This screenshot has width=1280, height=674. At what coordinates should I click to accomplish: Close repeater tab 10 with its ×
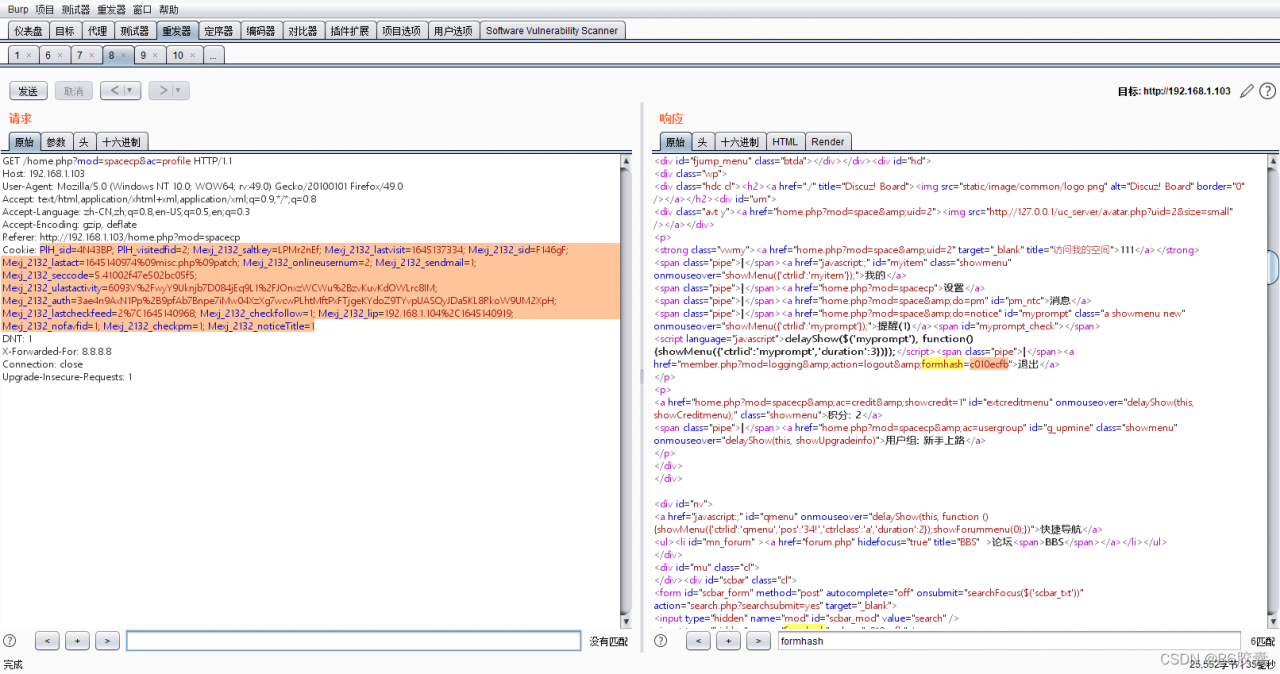pos(193,56)
